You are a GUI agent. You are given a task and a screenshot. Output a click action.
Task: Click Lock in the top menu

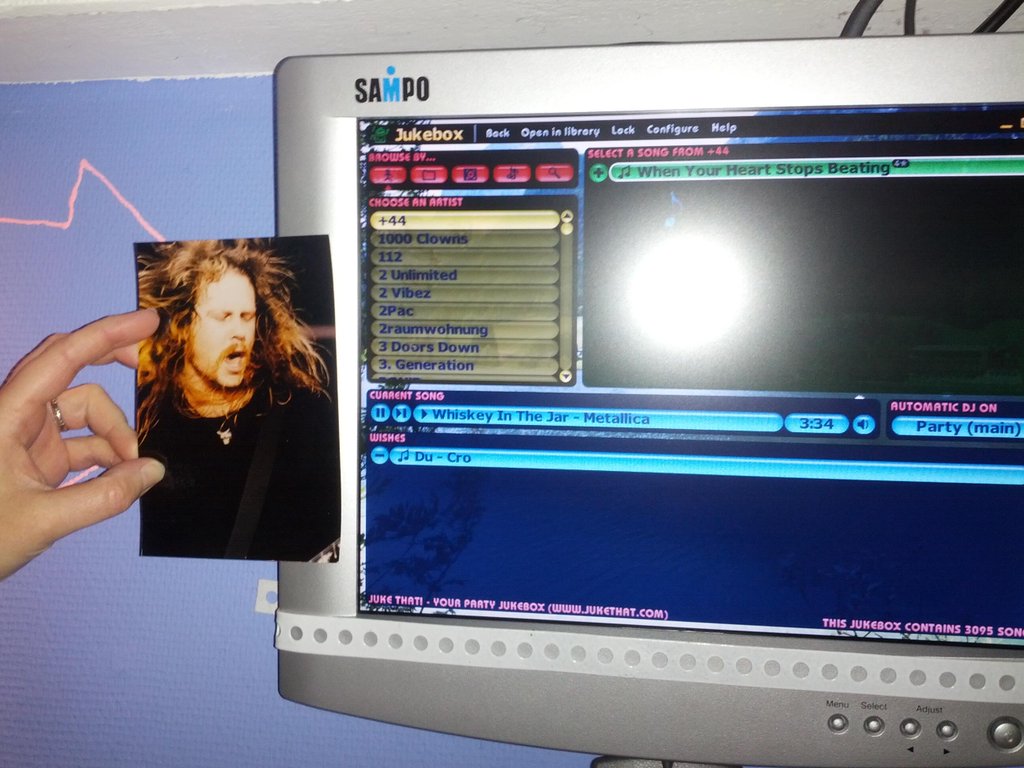[622, 130]
